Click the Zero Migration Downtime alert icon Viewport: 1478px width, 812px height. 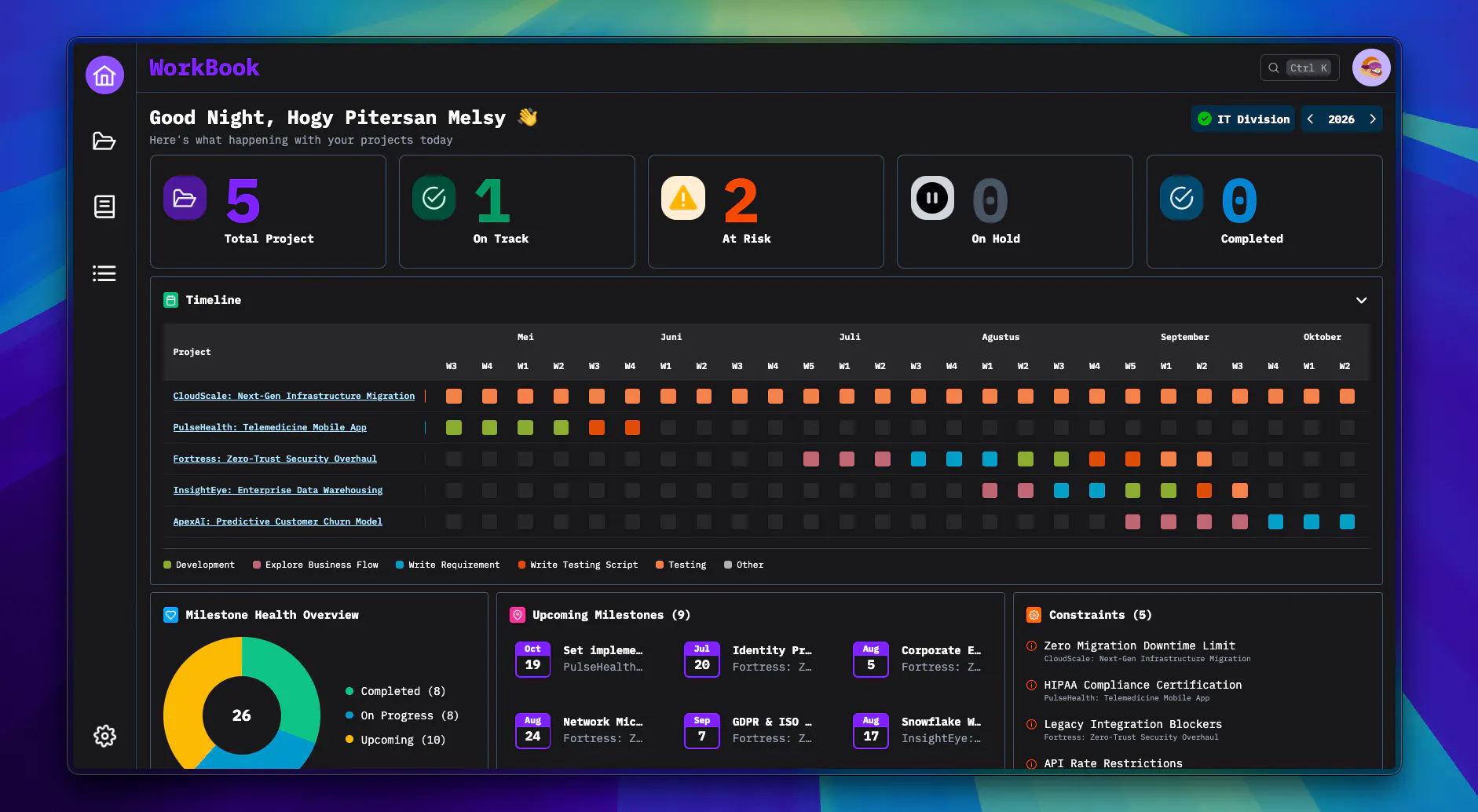[x=1031, y=646]
